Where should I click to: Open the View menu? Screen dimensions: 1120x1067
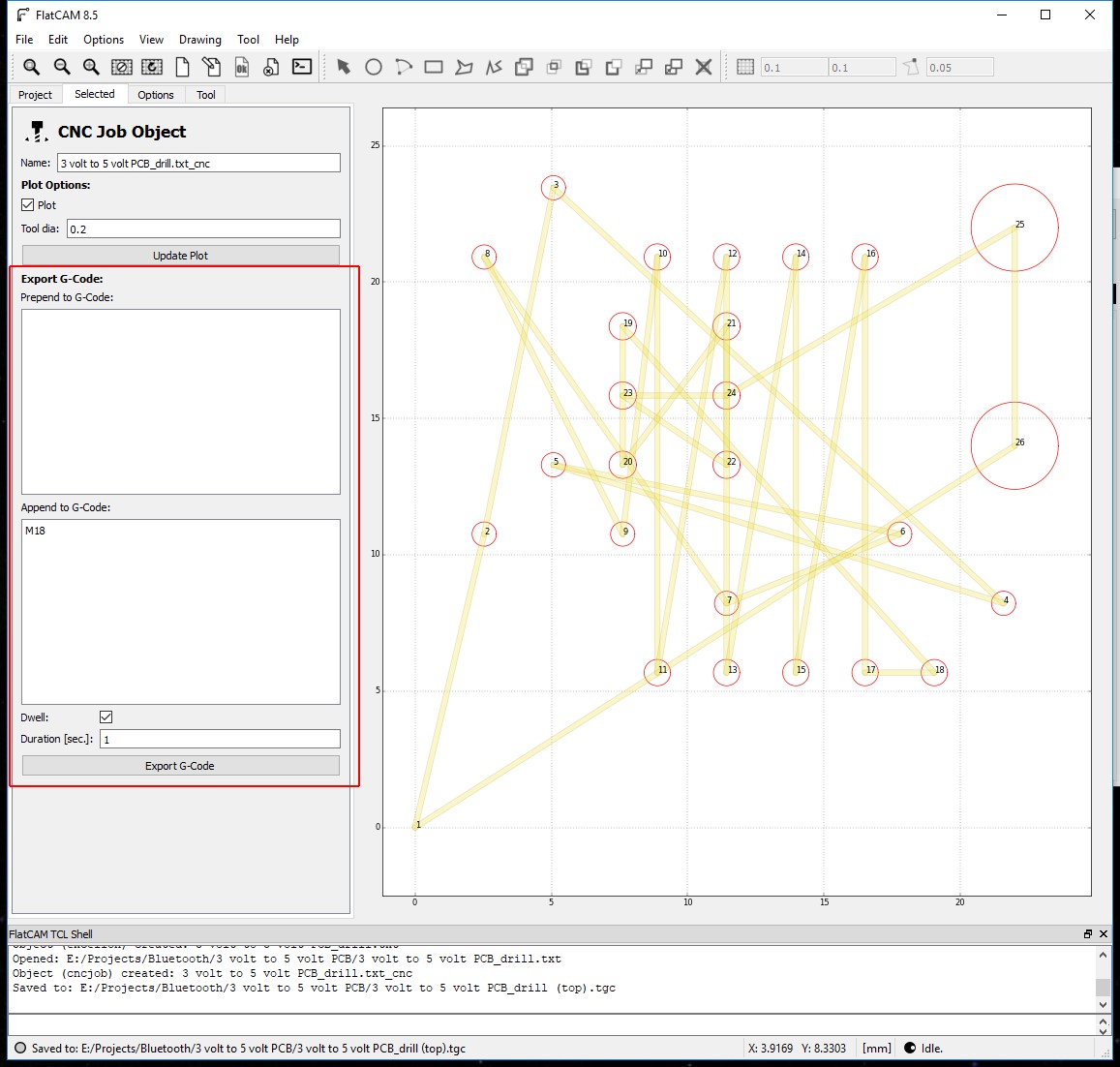click(x=151, y=40)
